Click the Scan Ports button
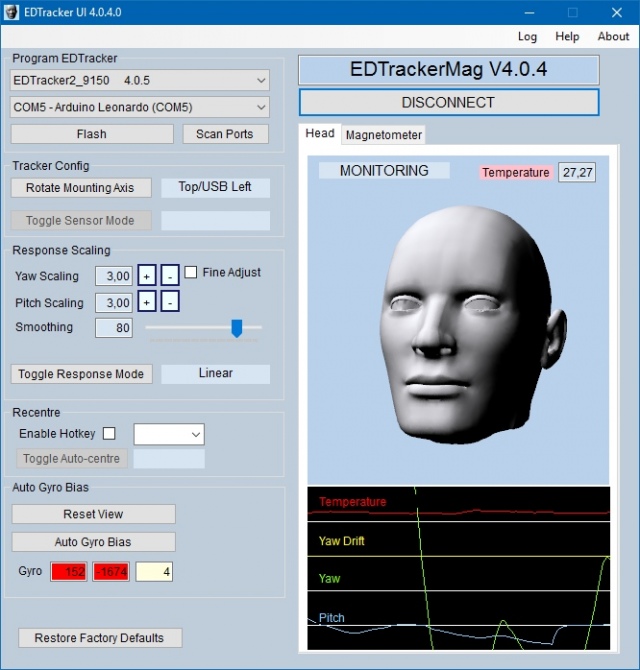Image resolution: width=640 pixels, height=670 pixels. [225, 134]
